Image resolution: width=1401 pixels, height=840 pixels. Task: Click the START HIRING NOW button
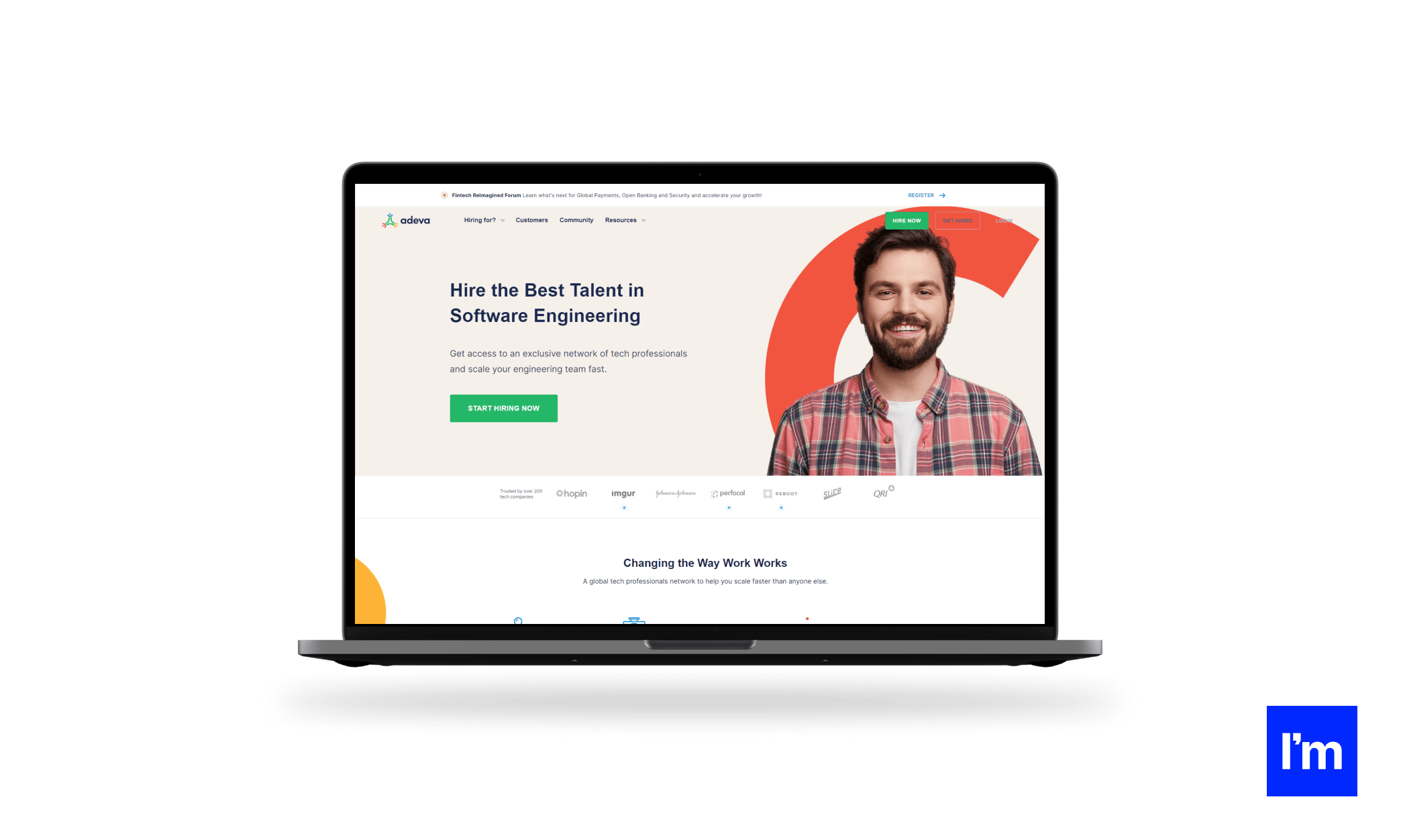pyautogui.click(x=504, y=408)
